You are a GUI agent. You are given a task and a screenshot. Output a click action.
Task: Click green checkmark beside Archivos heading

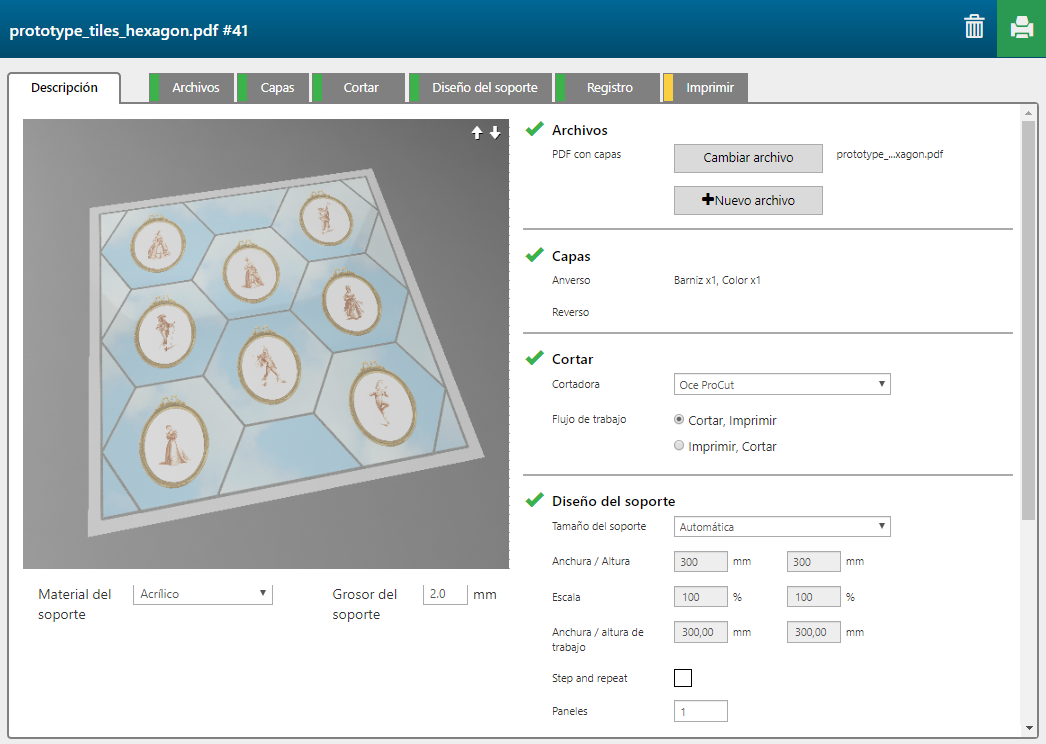tap(534, 129)
